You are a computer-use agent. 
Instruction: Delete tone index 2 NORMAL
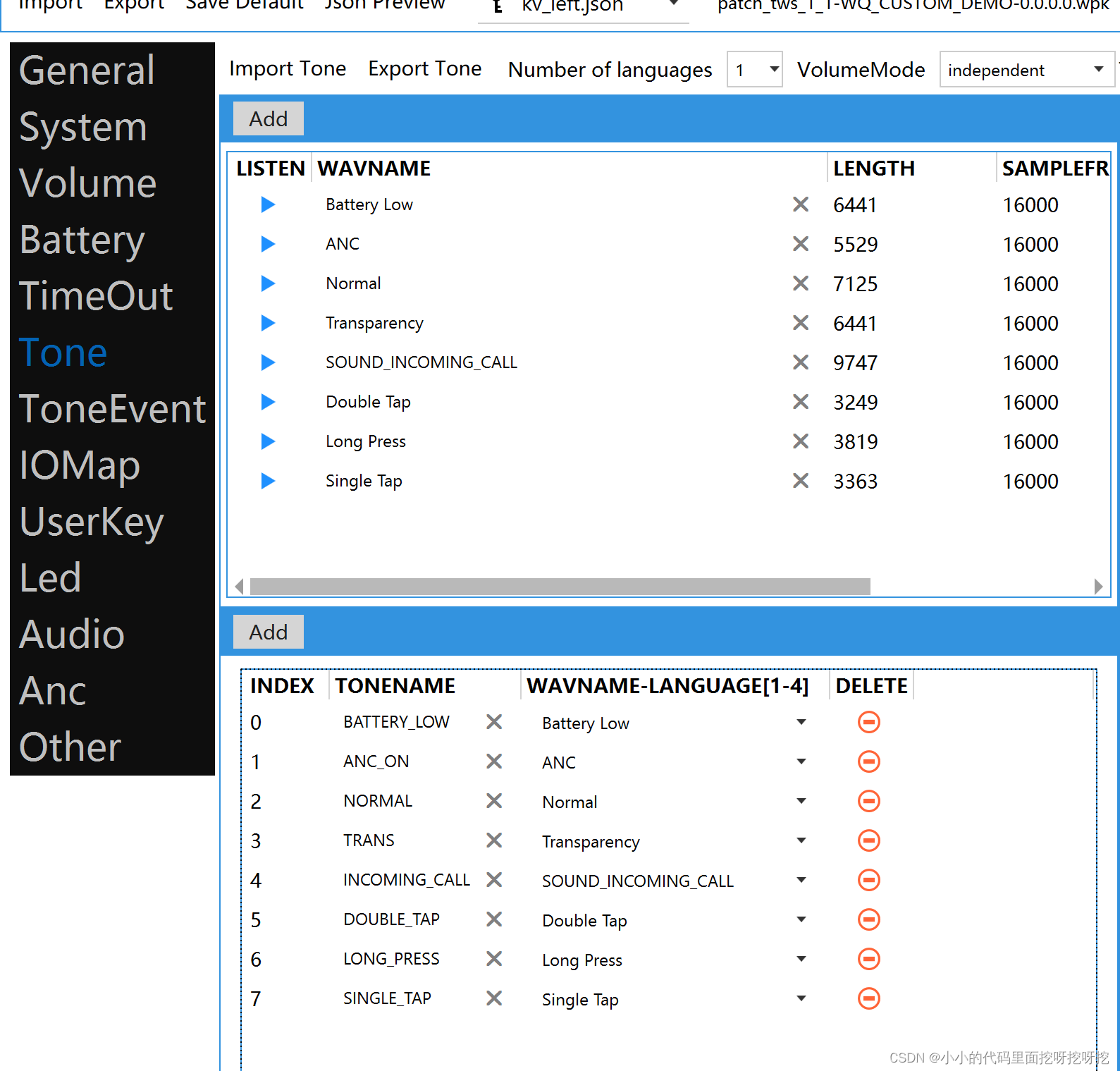(x=869, y=801)
